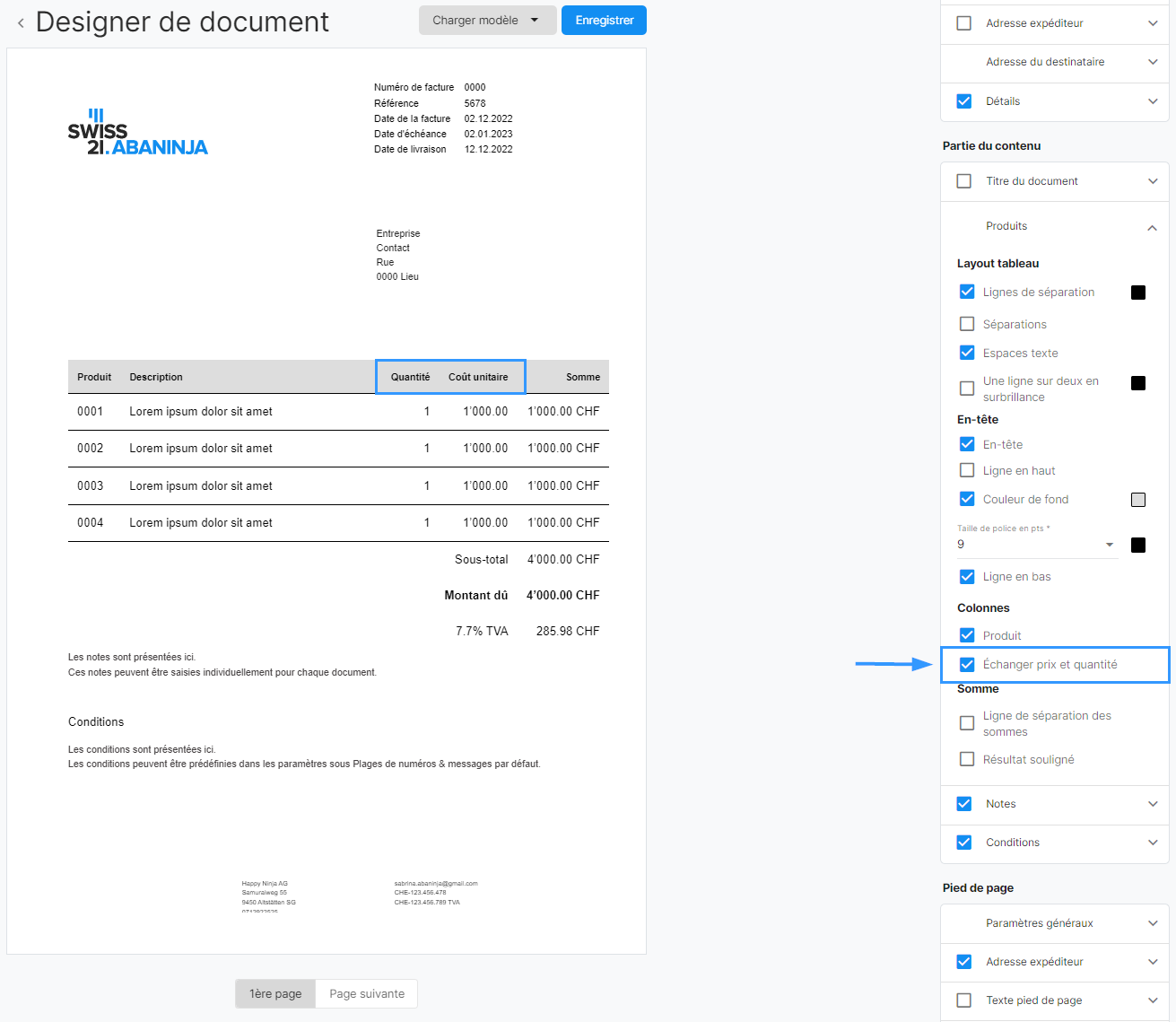Switch to the 1ère page tab
Screen dimensions: 1176x1022
(275, 993)
